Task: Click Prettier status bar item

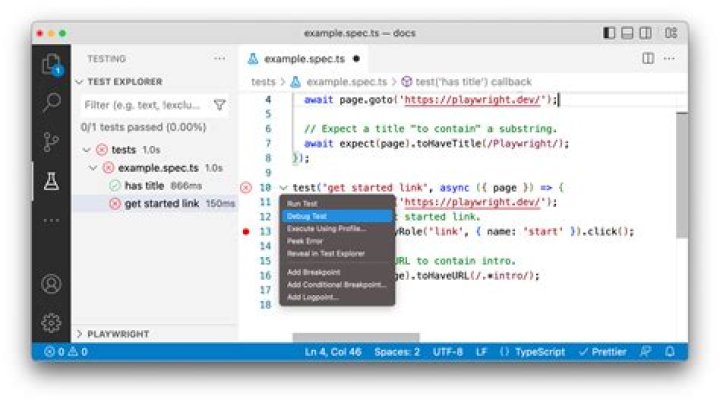Action: [x=602, y=352]
